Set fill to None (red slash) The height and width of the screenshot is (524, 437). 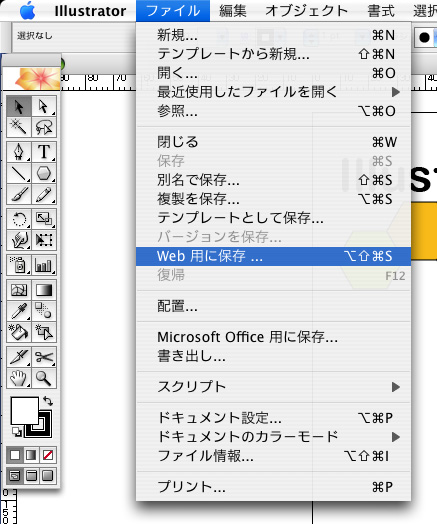point(48,455)
